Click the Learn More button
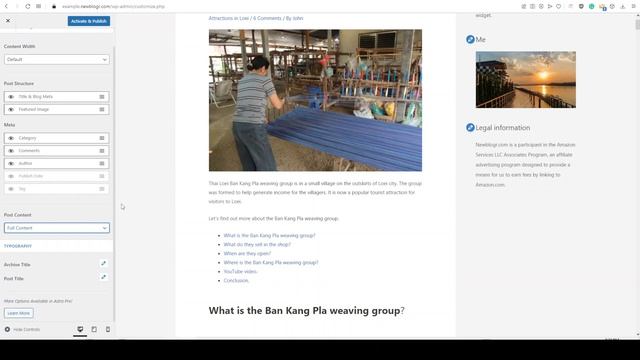This screenshot has height=360, width=640. click(19, 313)
